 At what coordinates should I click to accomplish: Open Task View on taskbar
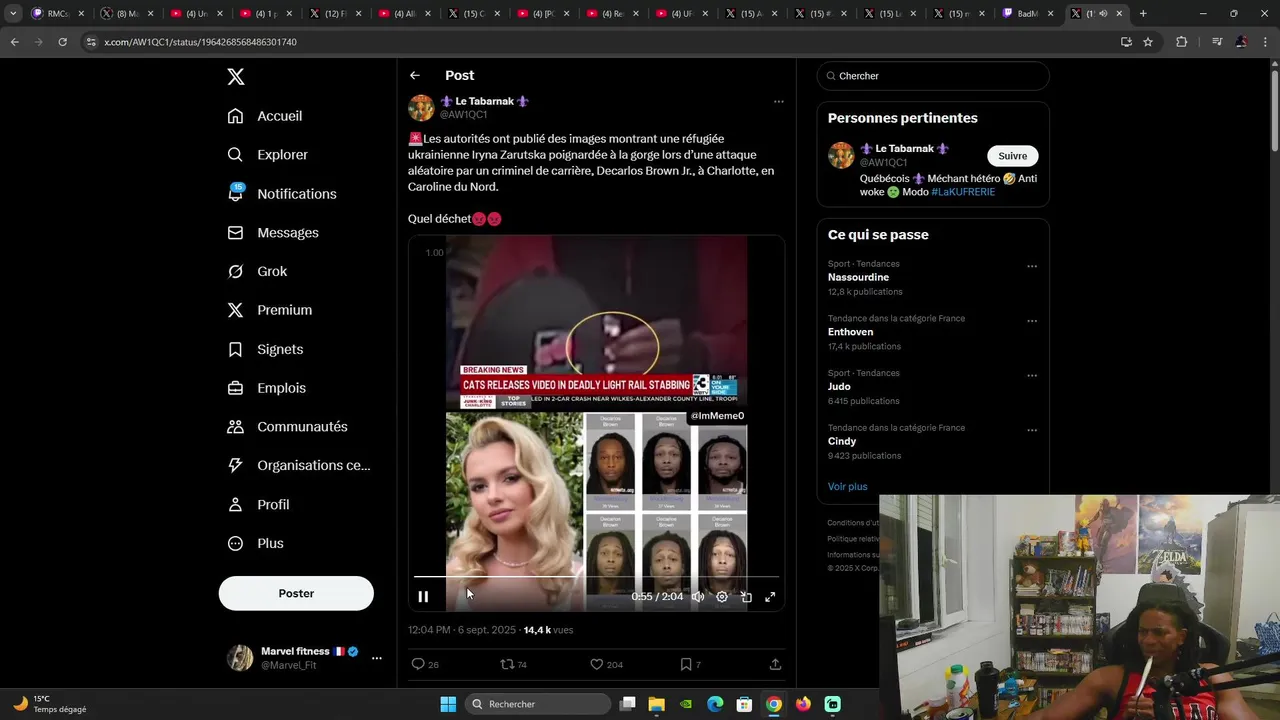click(x=627, y=704)
